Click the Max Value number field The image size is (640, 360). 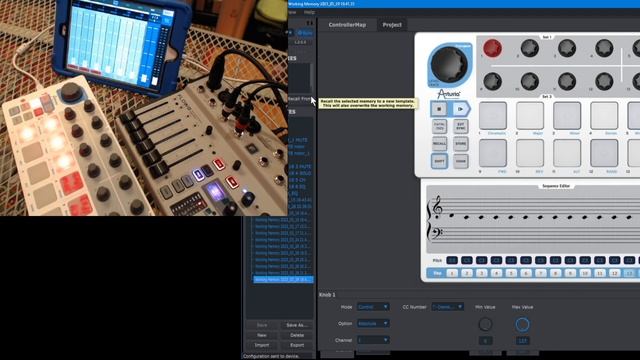522,340
